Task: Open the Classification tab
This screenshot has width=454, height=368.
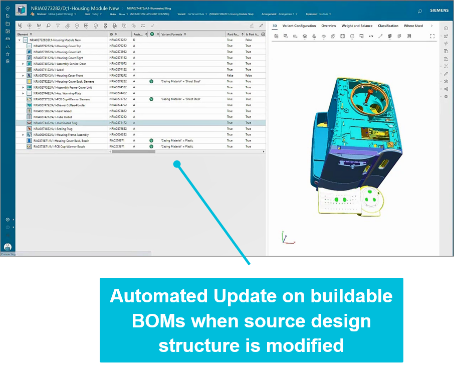Action: (x=388, y=26)
